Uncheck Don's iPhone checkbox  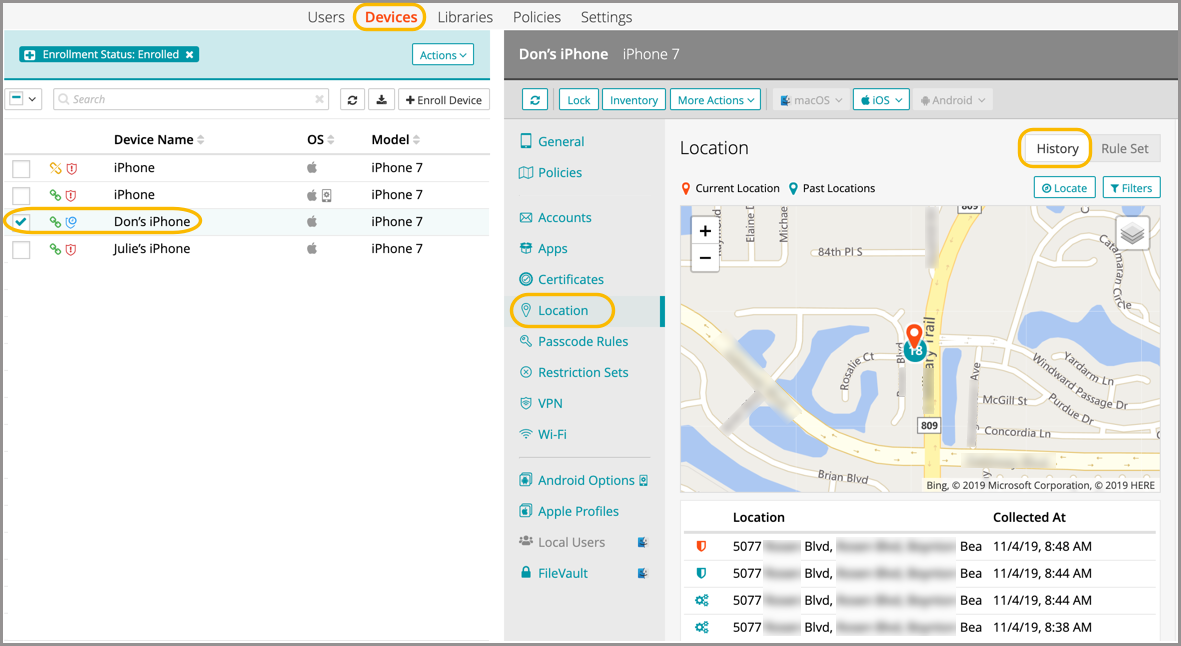click(x=21, y=222)
